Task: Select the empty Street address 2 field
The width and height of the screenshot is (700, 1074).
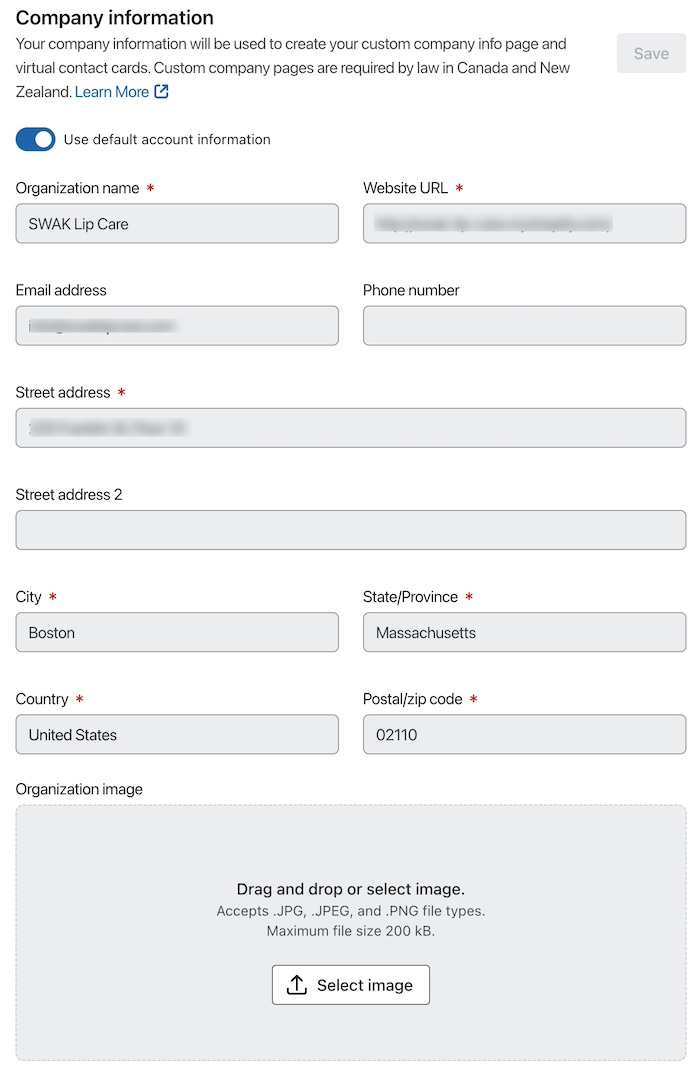Action: pos(350,529)
